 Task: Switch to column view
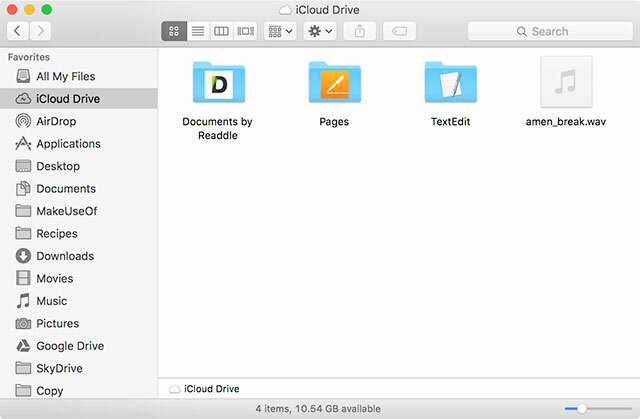click(221, 31)
